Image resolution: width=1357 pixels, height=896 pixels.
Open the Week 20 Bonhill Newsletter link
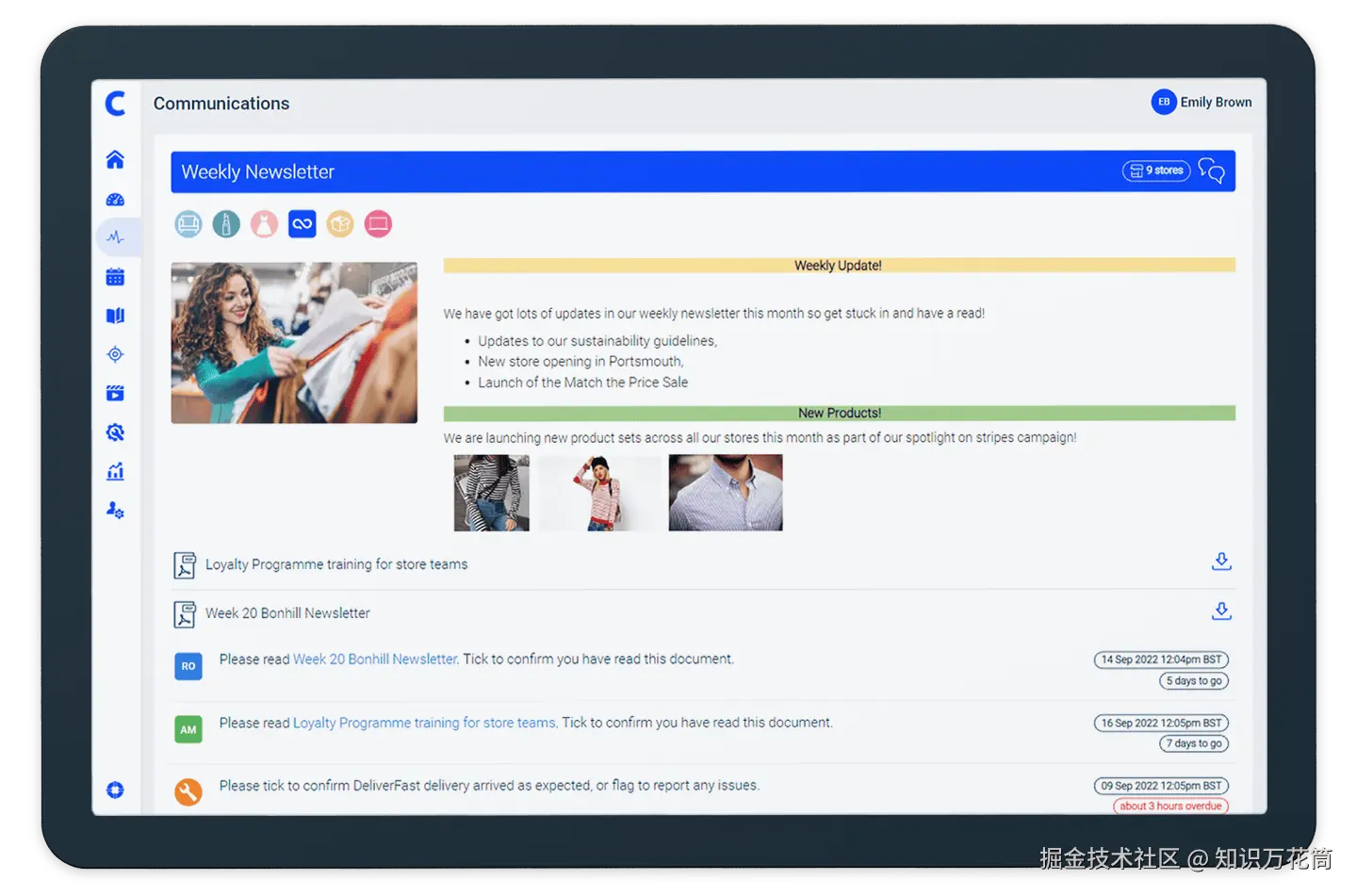click(375, 659)
